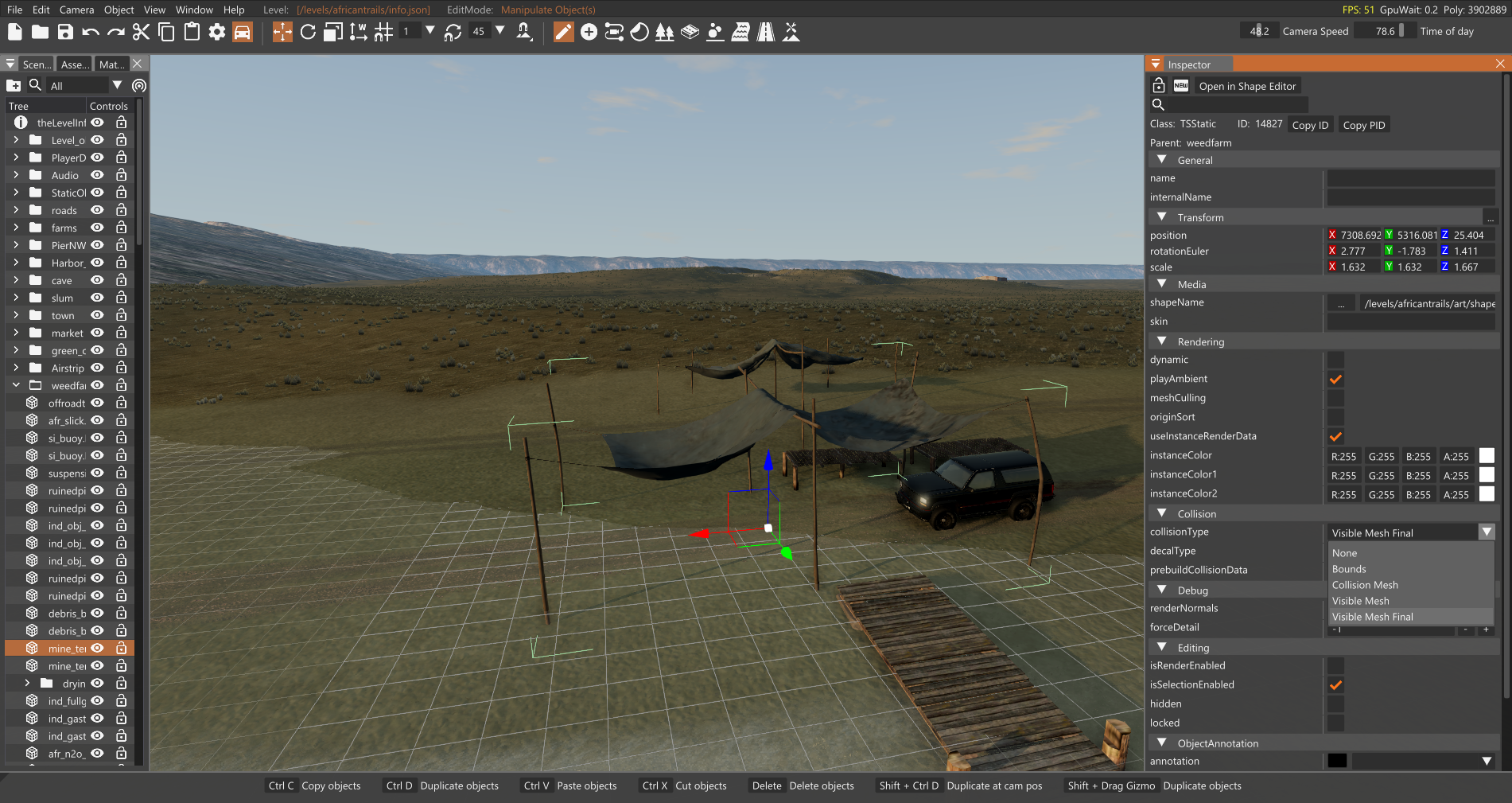Select the Rotate gizmo tool

[x=308, y=32]
